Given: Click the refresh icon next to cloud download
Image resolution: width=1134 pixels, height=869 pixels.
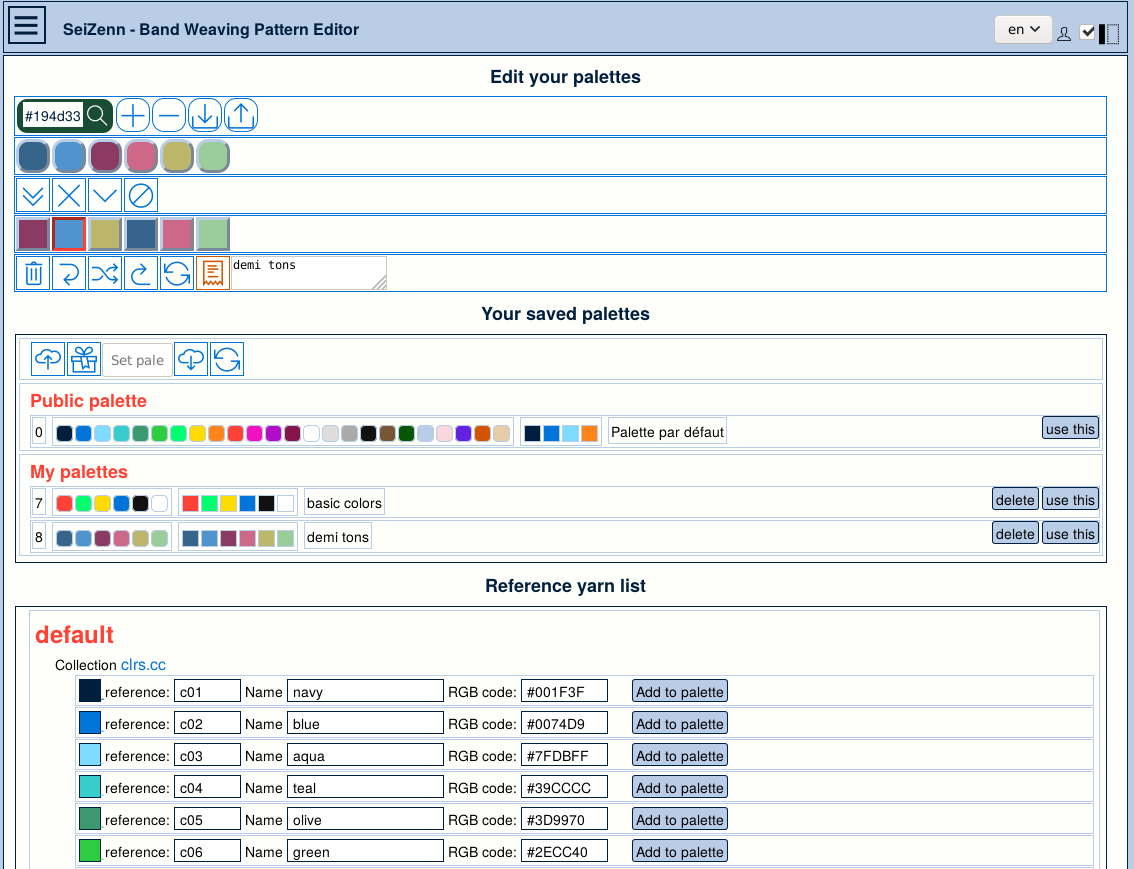Looking at the screenshot, I should [x=227, y=358].
